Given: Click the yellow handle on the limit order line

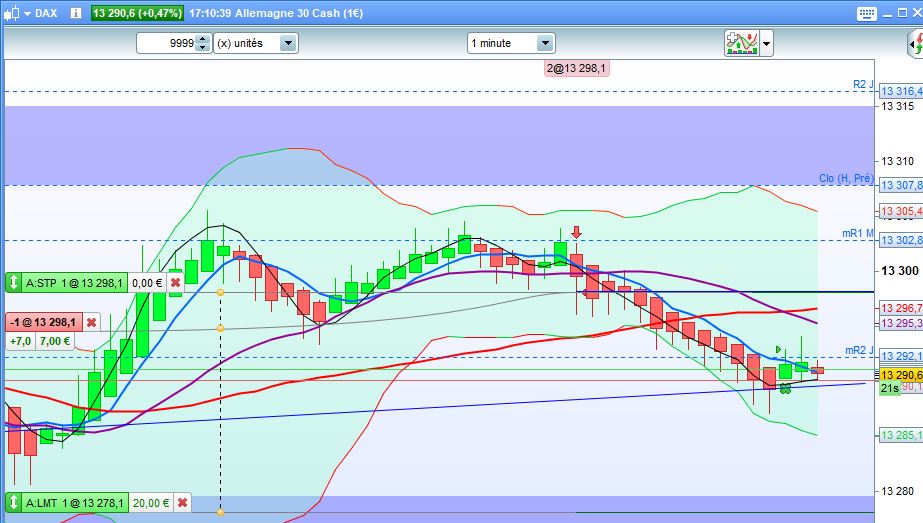Looking at the screenshot, I should tap(220, 512).
